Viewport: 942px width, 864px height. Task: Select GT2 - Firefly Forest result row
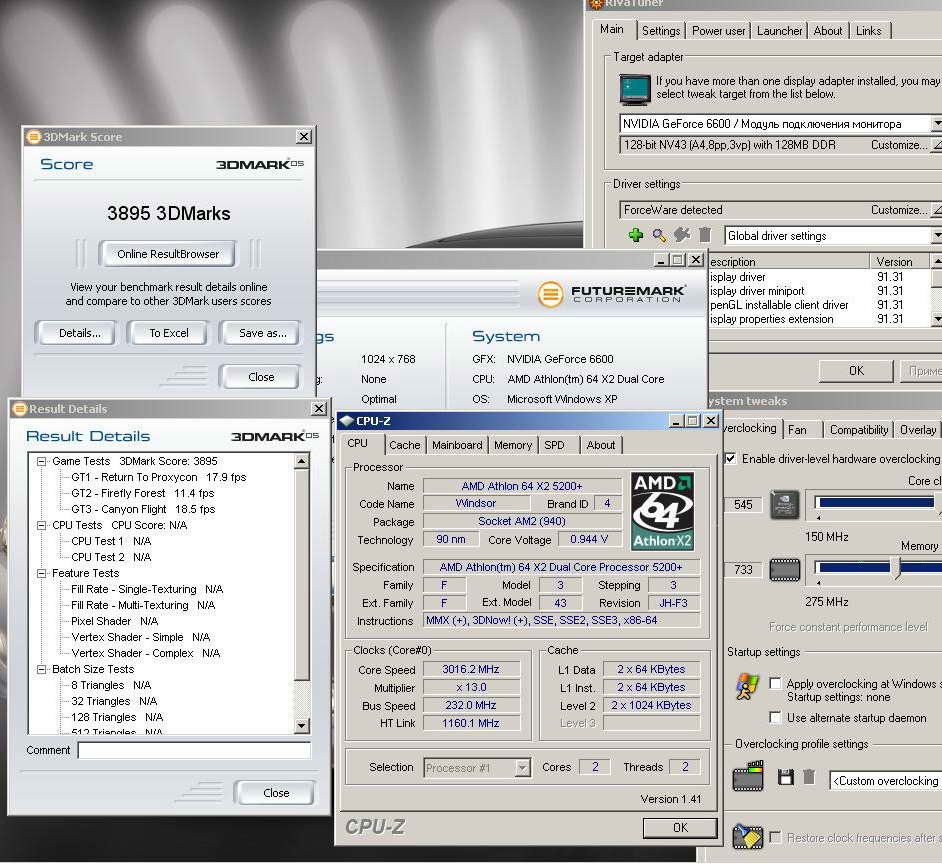coord(142,493)
